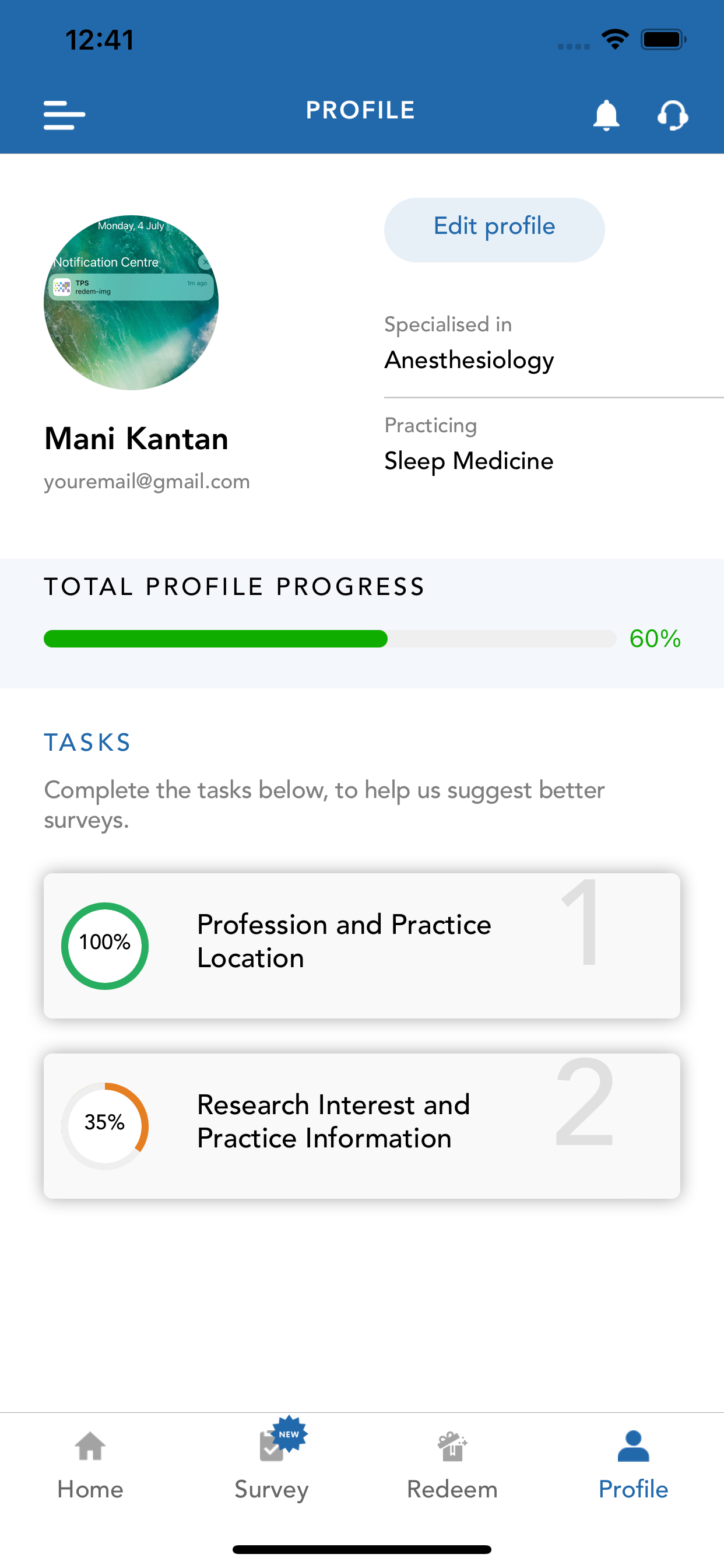Go to the Redeem tab label

(x=452, y=1489)
